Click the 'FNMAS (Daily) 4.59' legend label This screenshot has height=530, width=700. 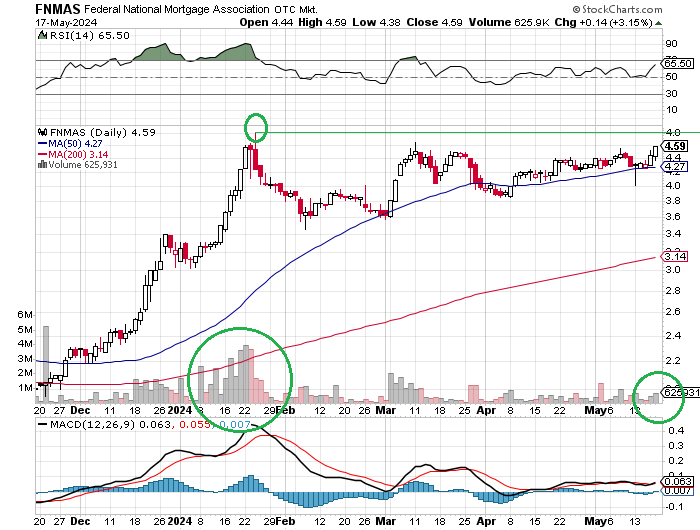103,133
